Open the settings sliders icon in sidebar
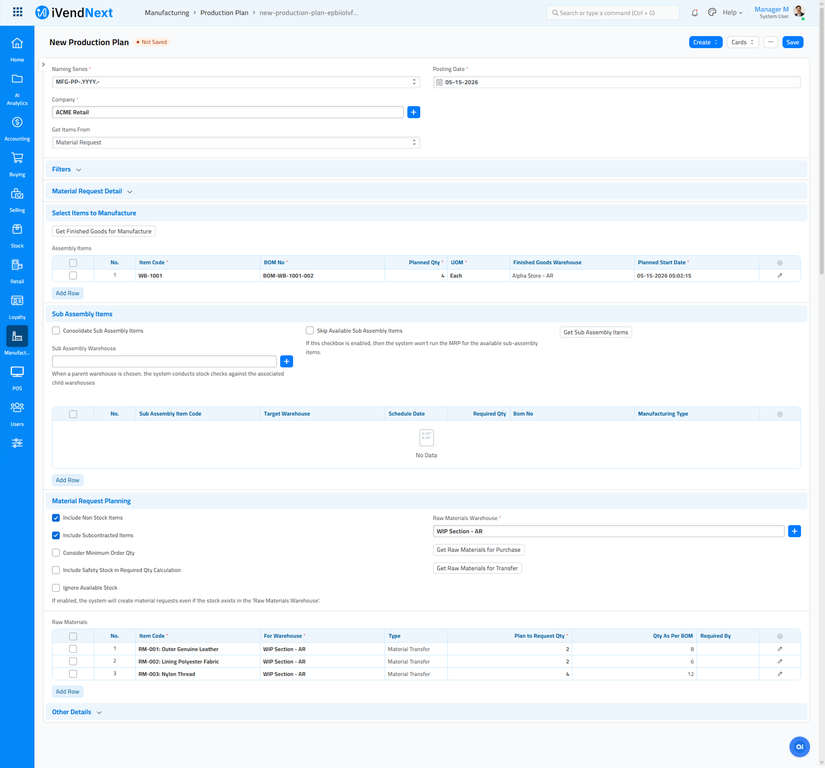 click(17, 443)
